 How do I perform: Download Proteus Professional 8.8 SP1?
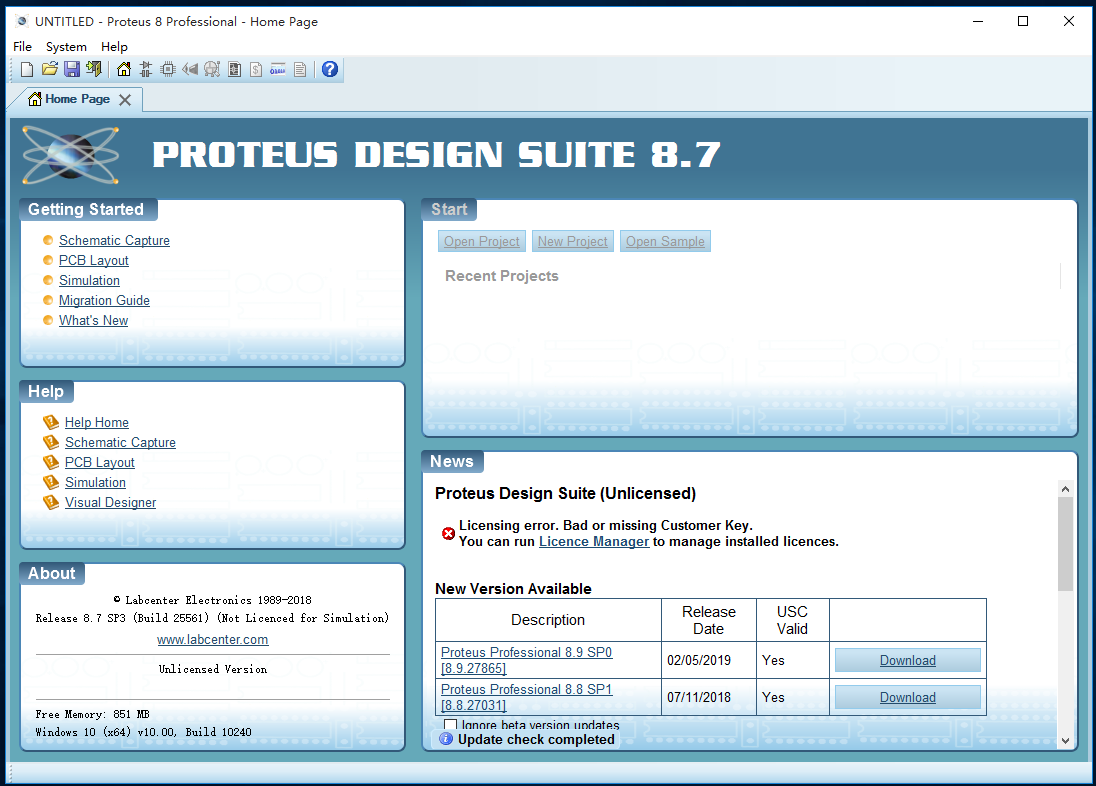(x=908, y=697)
